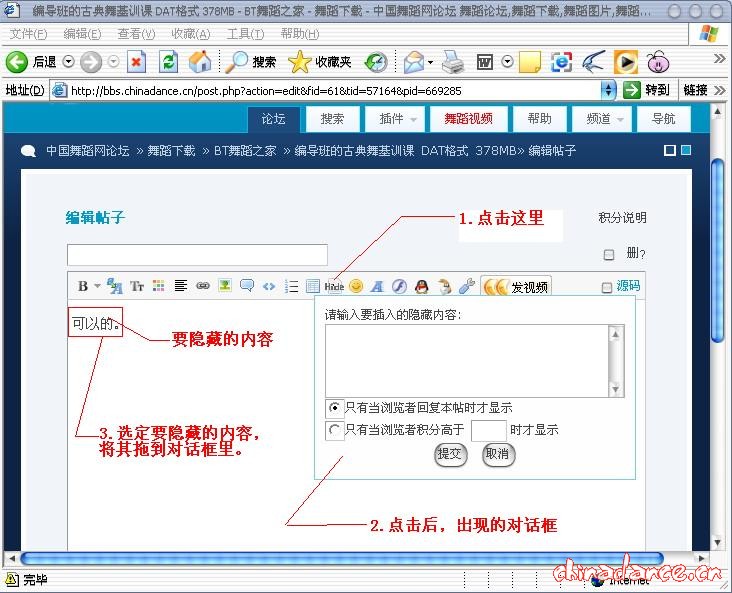The height and width of the screenshot is (593, 732).
Task: Open the Mail envelope icon
Action: point(414,62)
